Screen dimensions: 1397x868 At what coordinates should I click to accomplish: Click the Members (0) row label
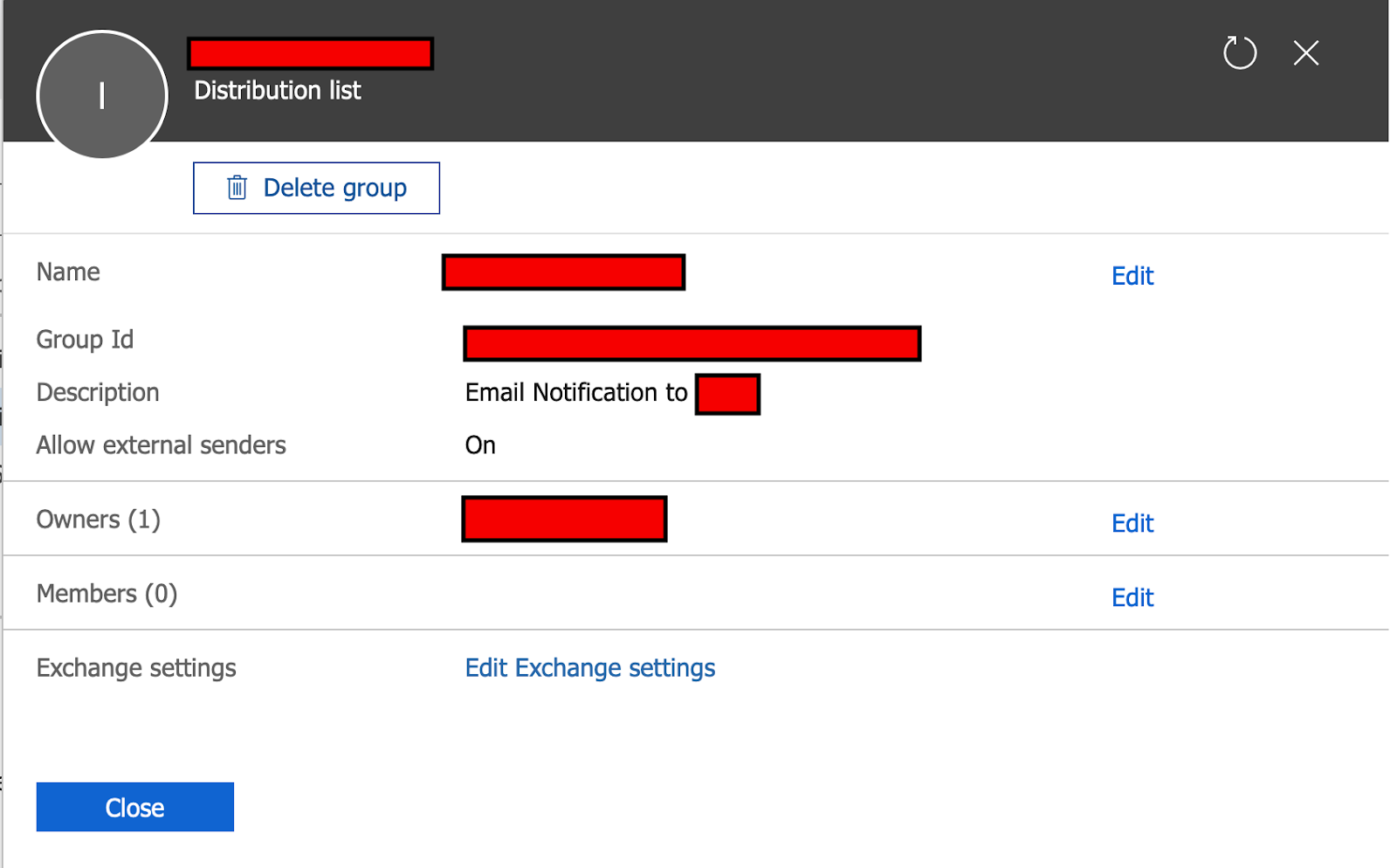click(106, 593)
